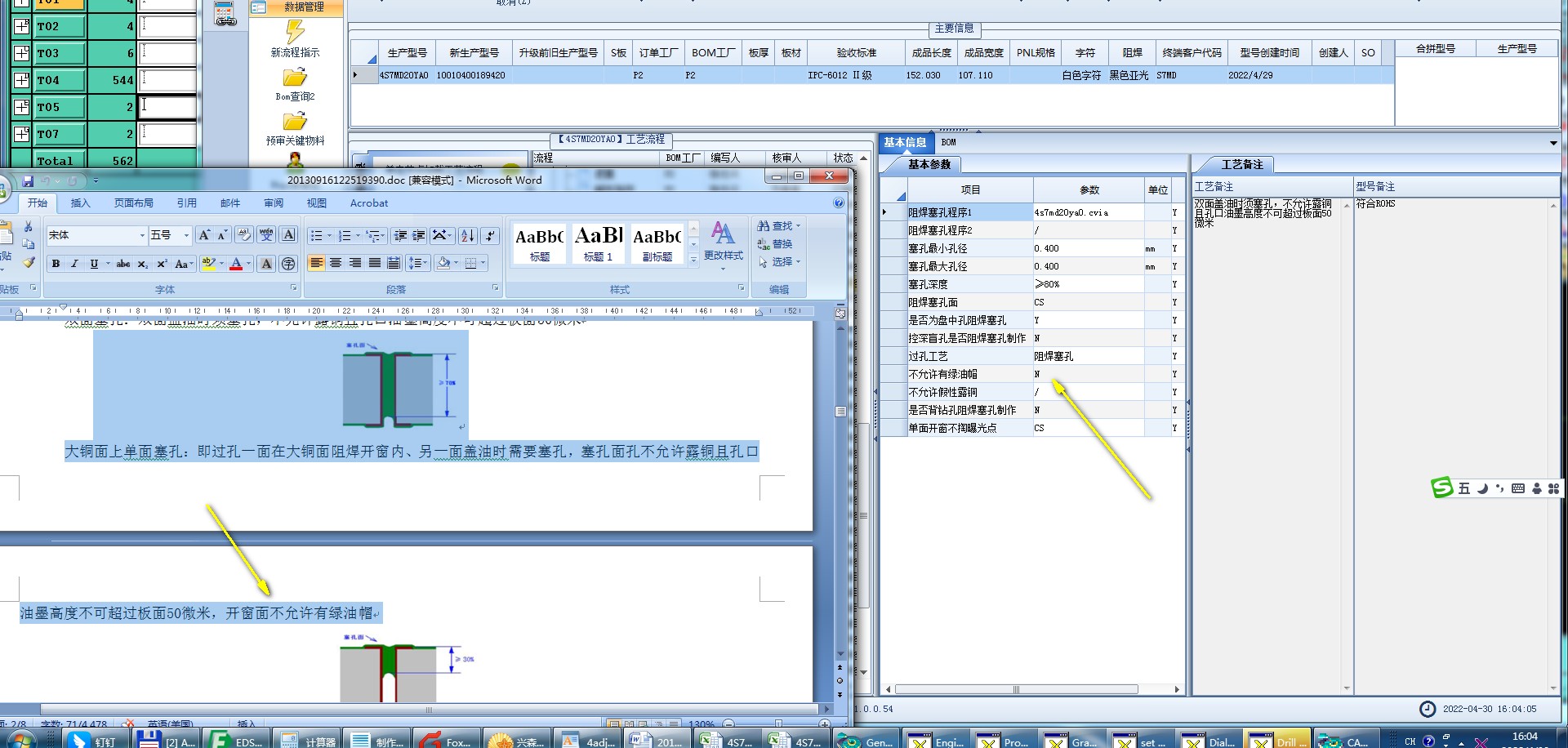This screenshot has height=748, width=1568.
Task: Click the Grow Font icon
Action: click(x=204, y=235)
